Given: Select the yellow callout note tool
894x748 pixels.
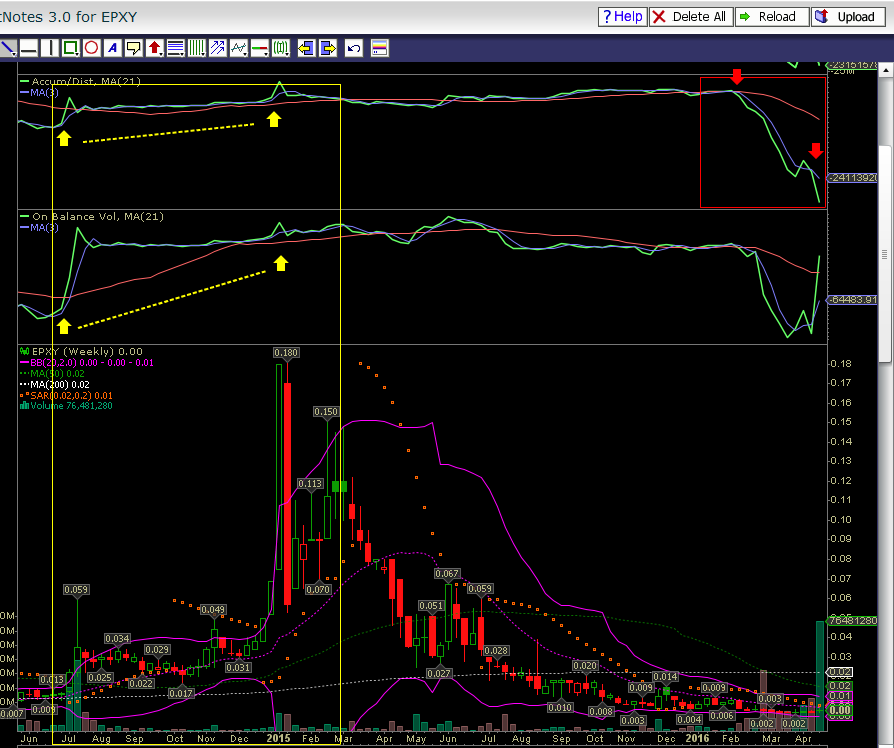Looking at the screenshot, I should tap(133, 48).
